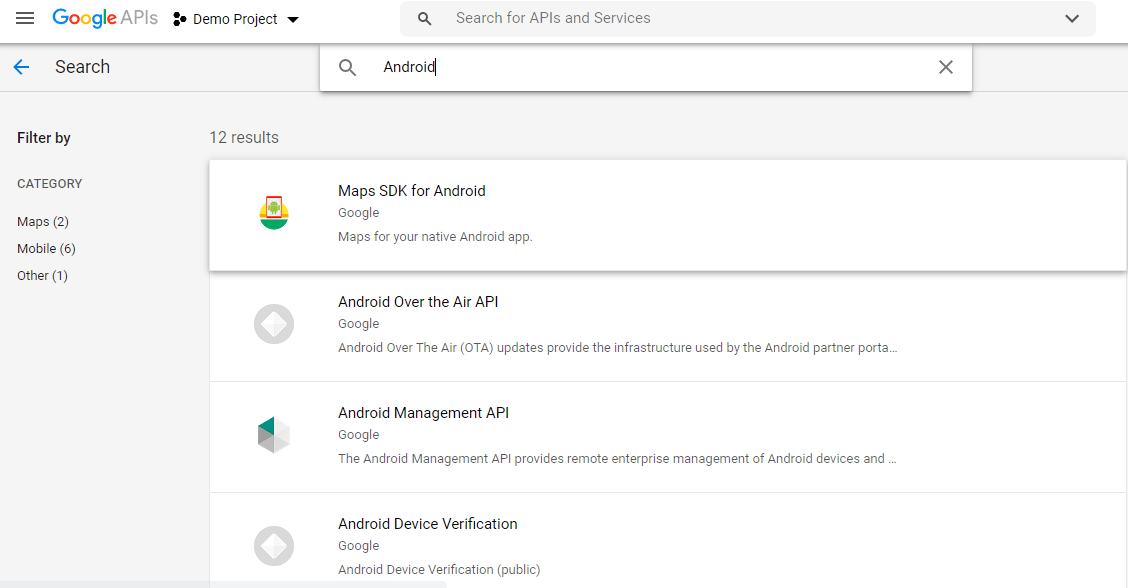Click the Android Device Verification icon
Image resolution: width=1128 pixels, height=588 pixels.
(x=273, y=546)
